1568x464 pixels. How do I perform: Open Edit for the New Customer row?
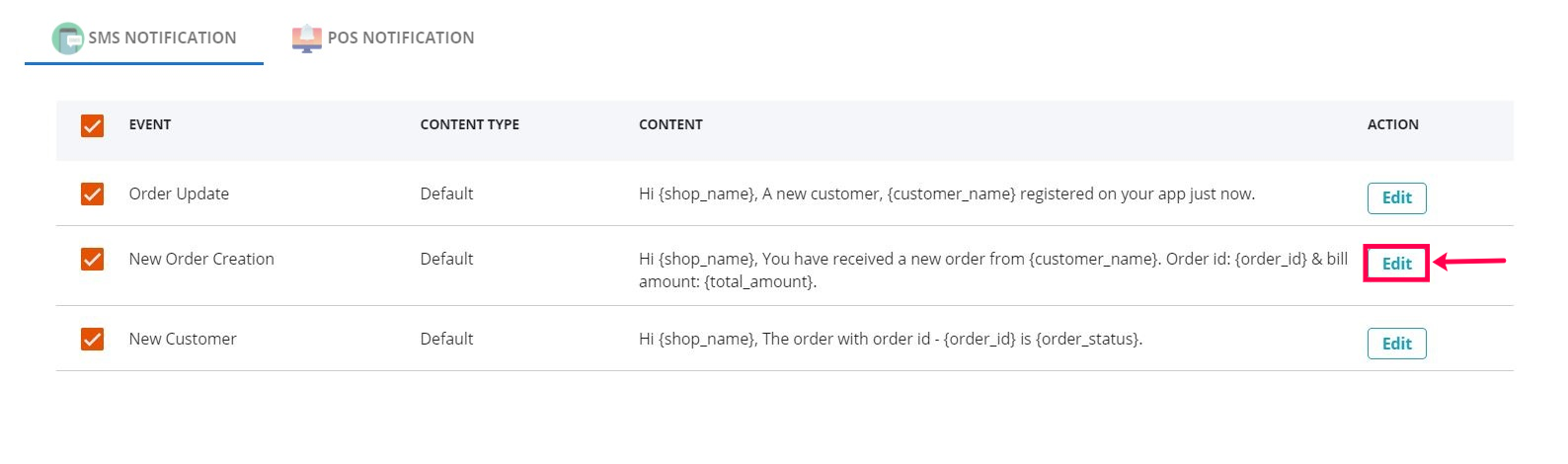click(1396, 344)
